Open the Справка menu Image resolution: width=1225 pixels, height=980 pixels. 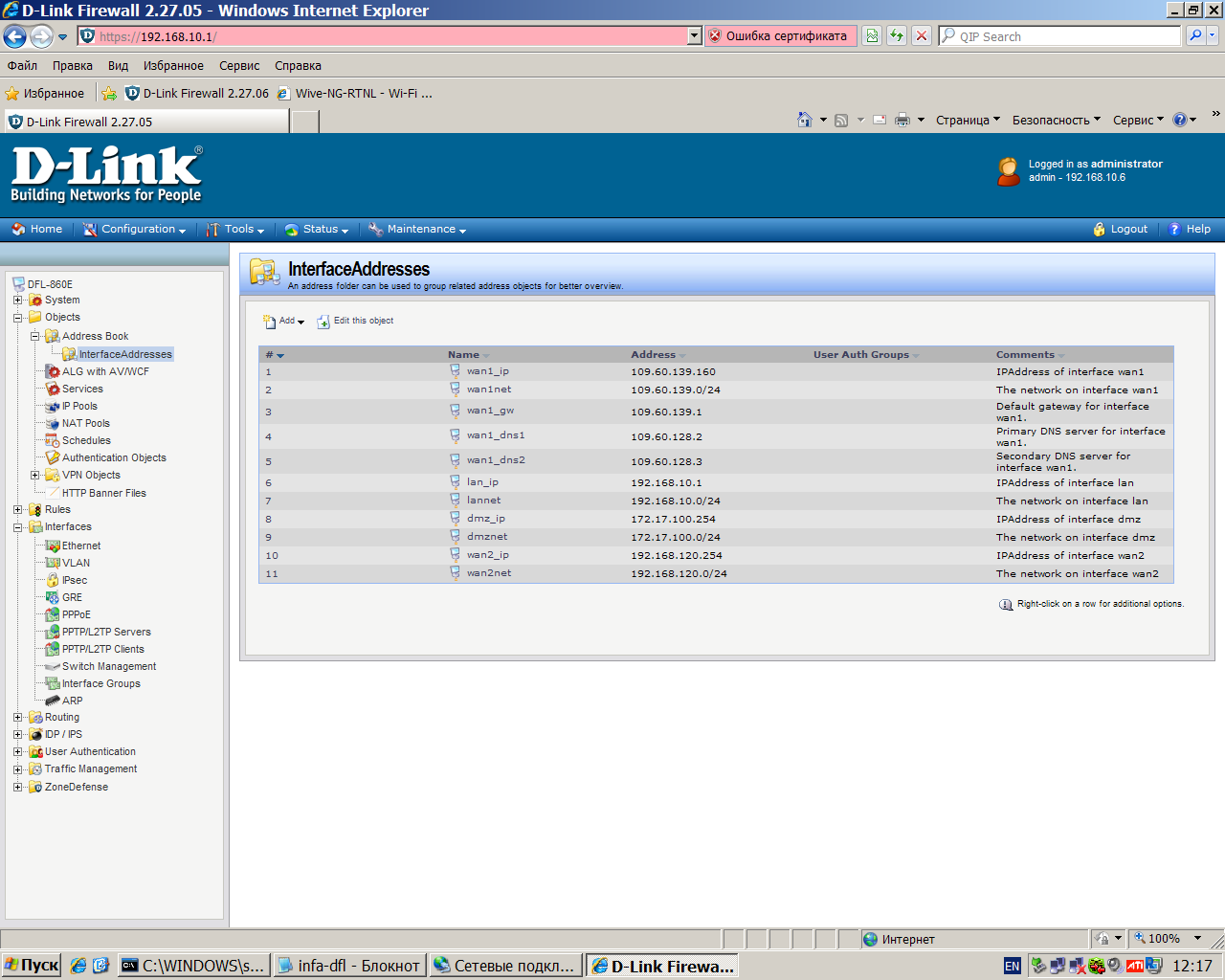click(298, 66)
